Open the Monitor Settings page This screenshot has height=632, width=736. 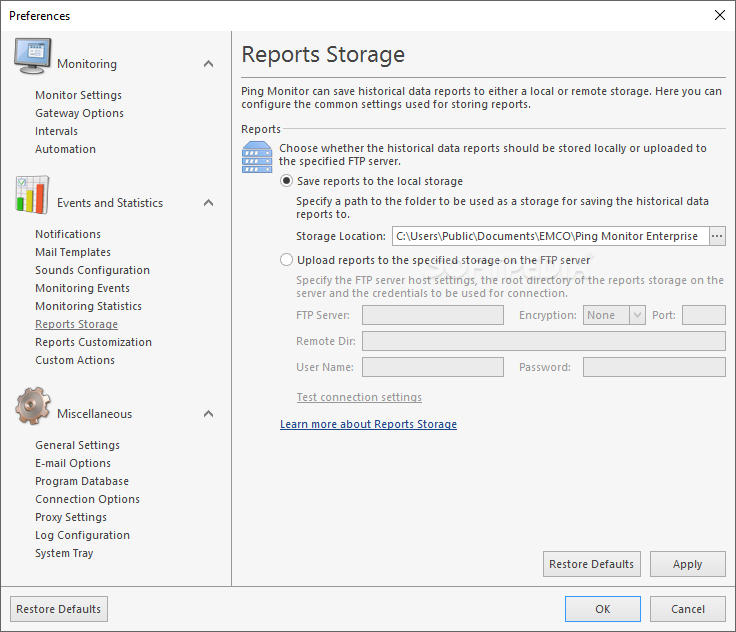[x=78, y=95]
